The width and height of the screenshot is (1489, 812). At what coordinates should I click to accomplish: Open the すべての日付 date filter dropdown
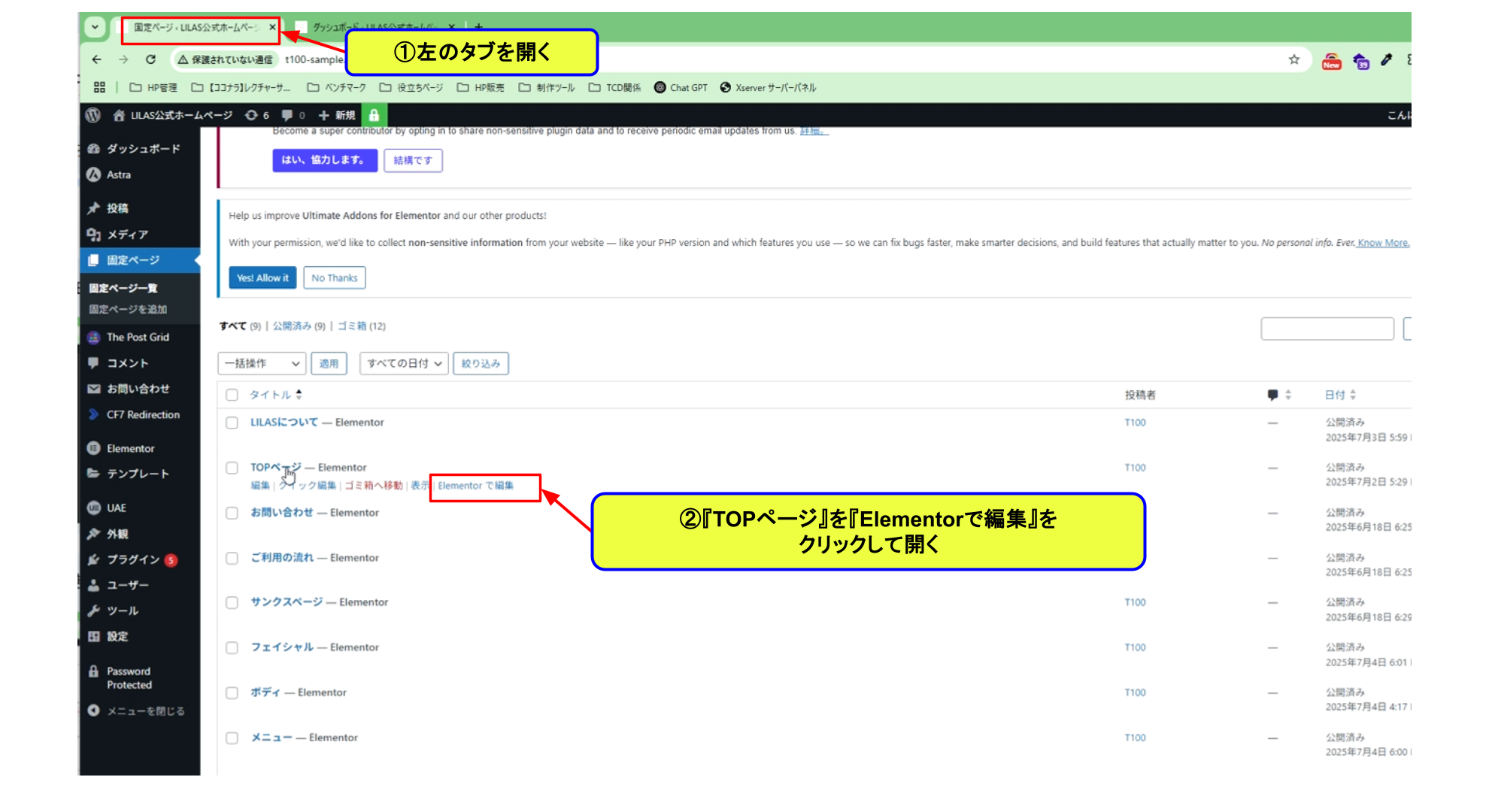404,363
